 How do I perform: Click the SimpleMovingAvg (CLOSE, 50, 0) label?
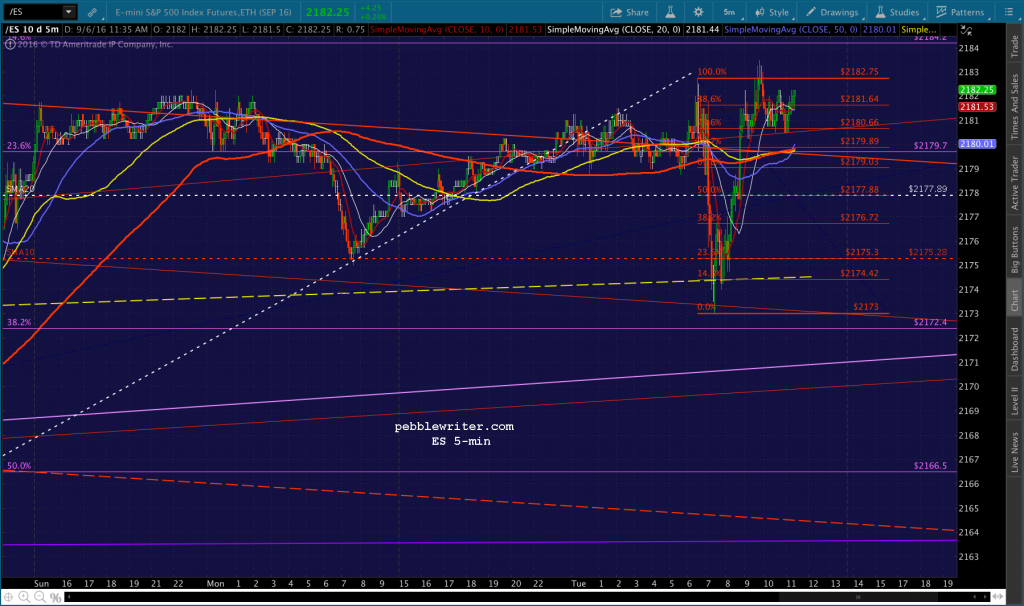[791, 29]
